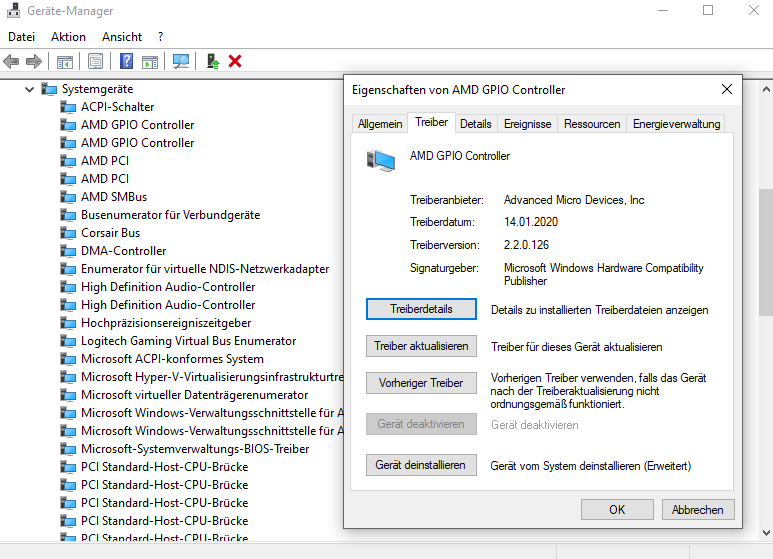Screen dimensions: 773x559
Task: Select DMA-Controller in the device tree
Action: 124,251
